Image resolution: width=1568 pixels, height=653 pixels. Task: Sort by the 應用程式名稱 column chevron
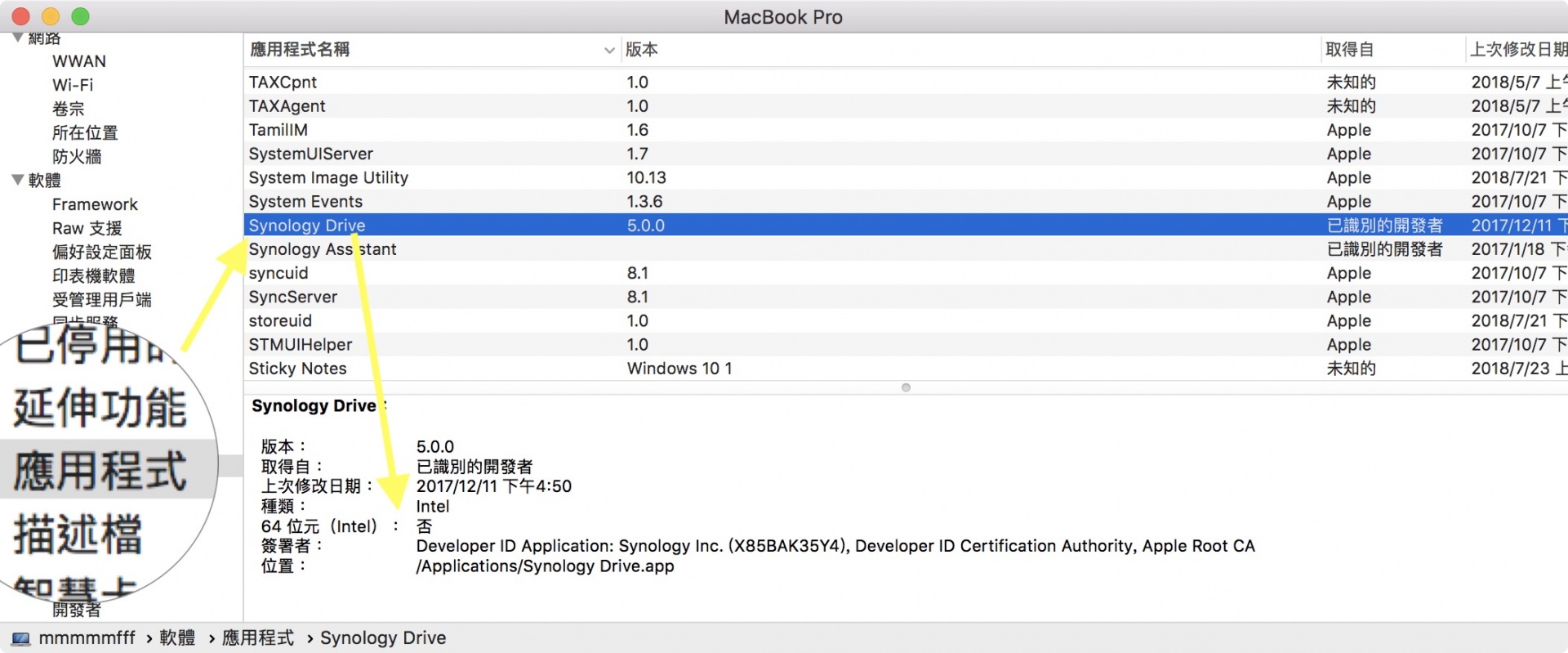[609, 50]
